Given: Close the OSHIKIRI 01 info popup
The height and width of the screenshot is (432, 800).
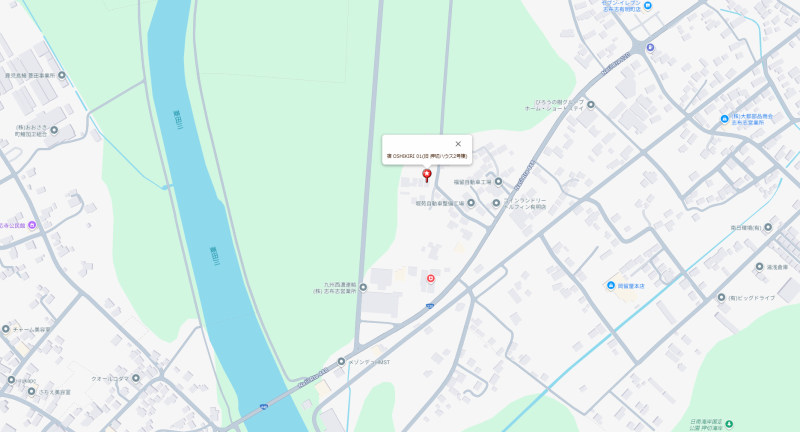Looking at the screenshot, I should (458, 144).
